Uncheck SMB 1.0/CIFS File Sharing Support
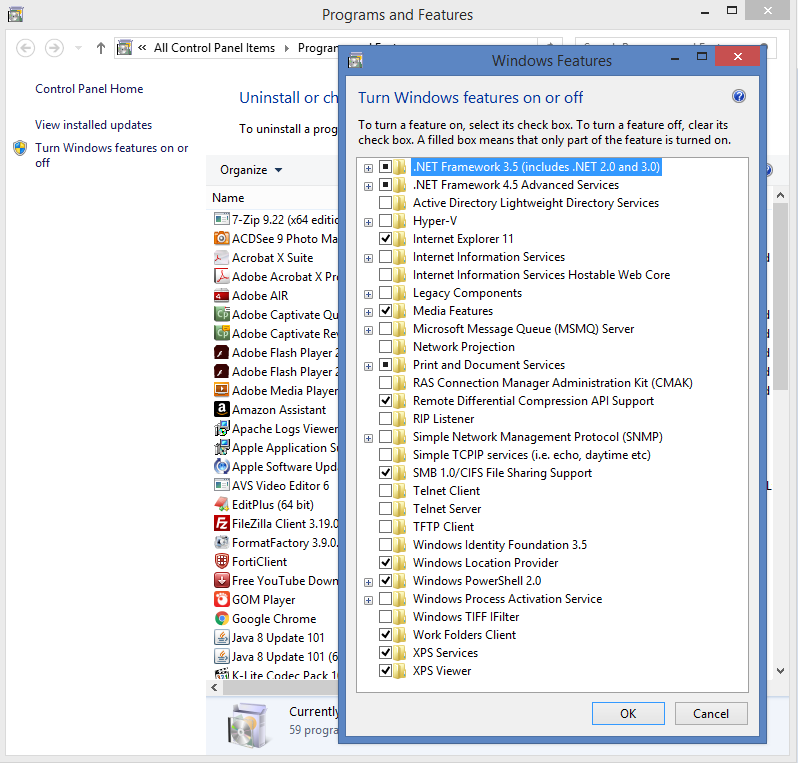The width and height of the screenshot is (798, 763). click(385, 472)
